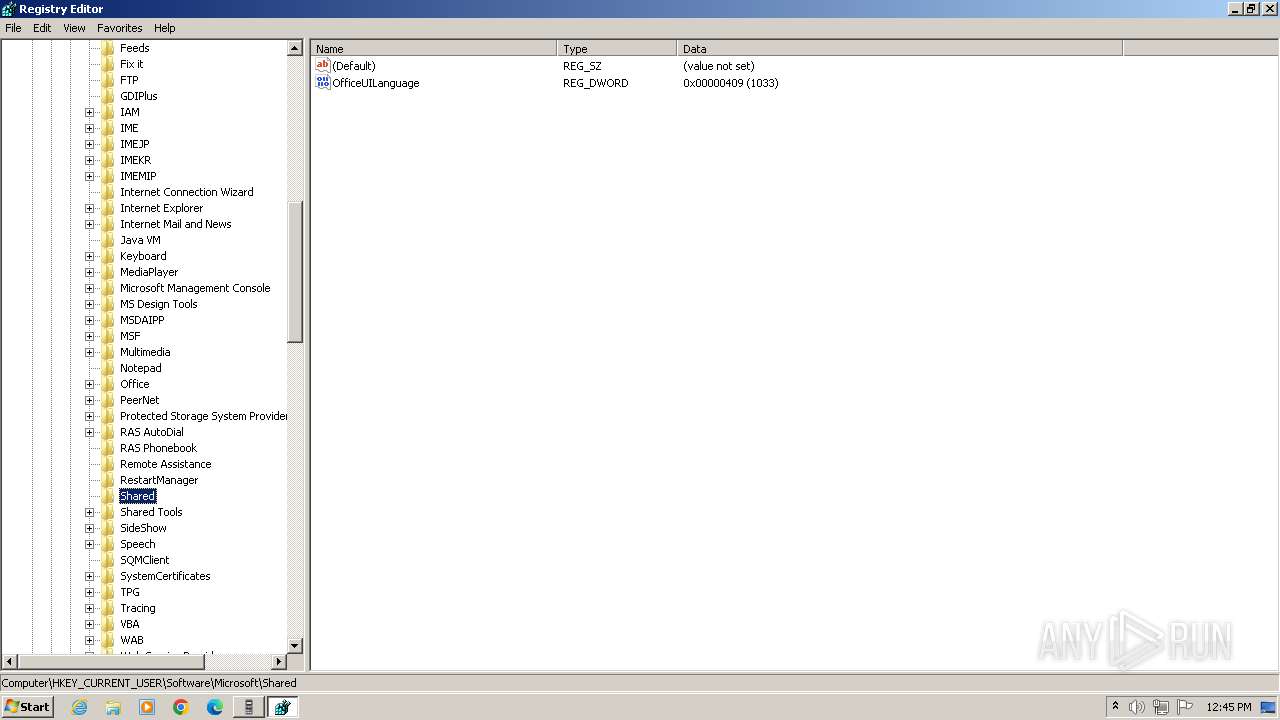The image size is (1280, 720).
Task: Select the TPG key
Action: 130,592
